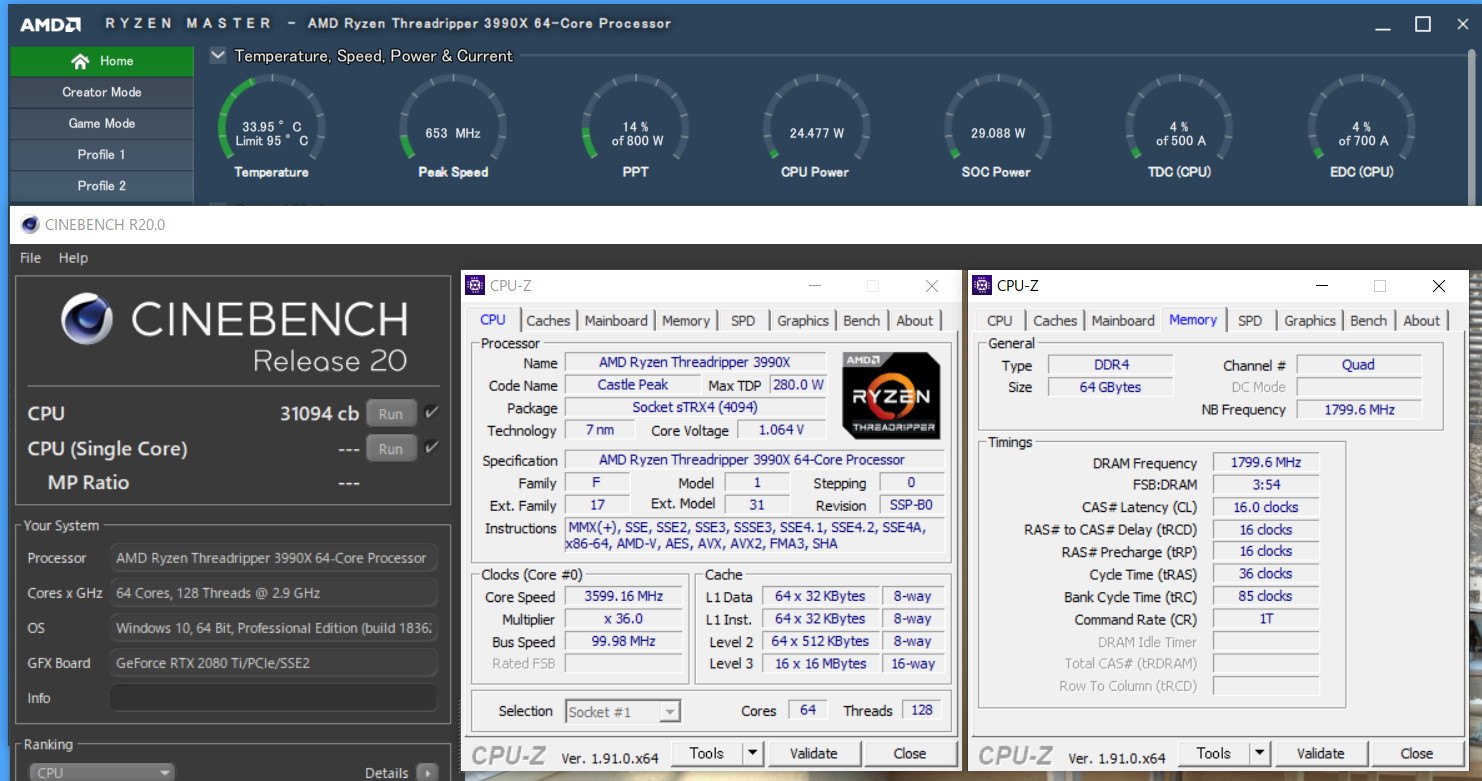Click the Ryzen Threadripper logo in CPU-Z
The image size is (1482, 781).
click(891, 396)
